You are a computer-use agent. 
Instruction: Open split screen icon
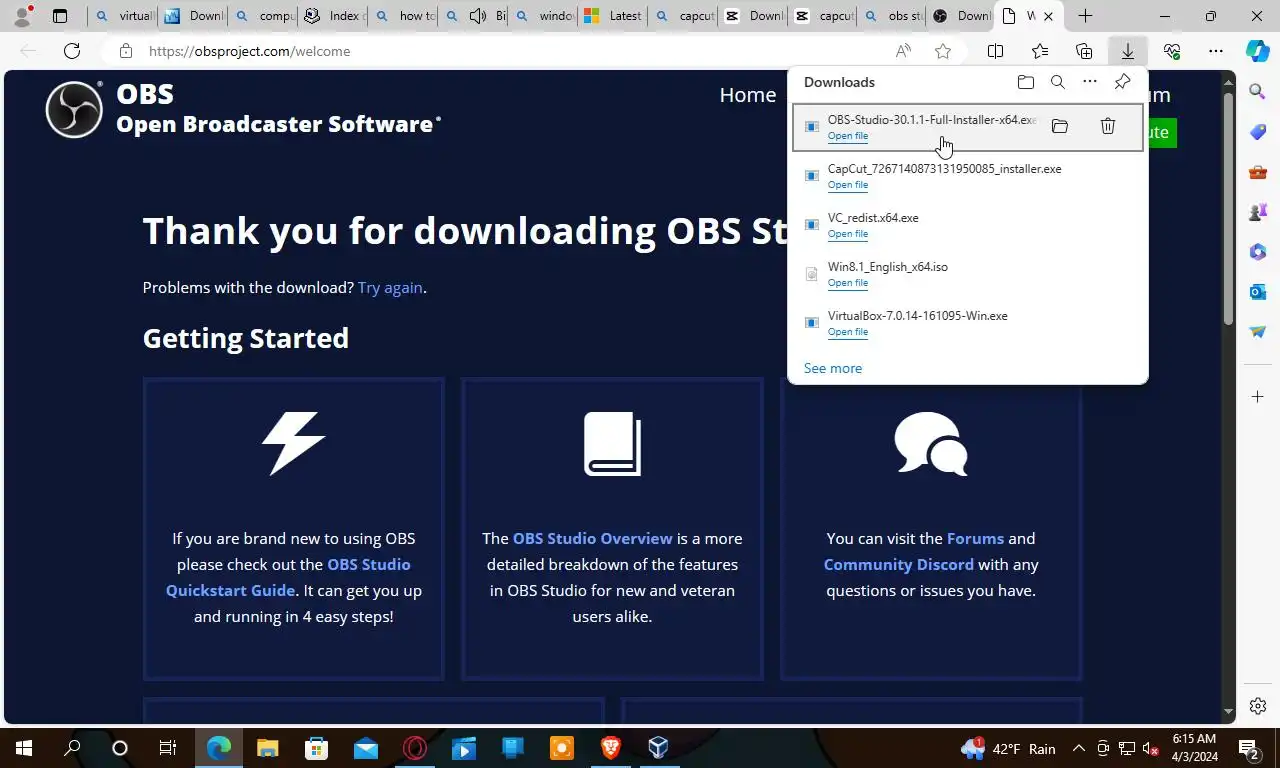(995, 51)
